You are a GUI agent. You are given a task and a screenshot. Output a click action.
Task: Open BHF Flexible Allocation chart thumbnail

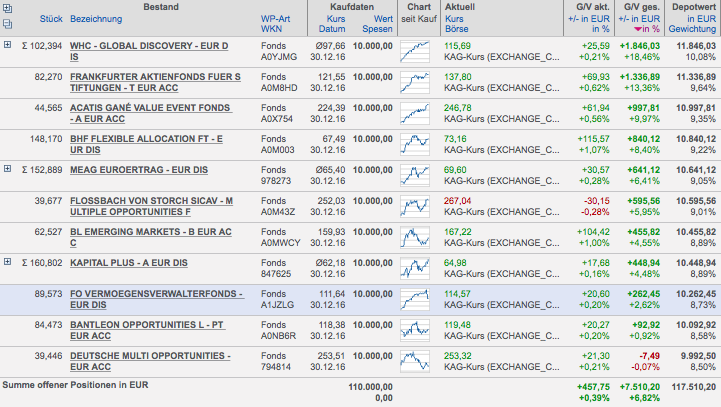point(415,144)
